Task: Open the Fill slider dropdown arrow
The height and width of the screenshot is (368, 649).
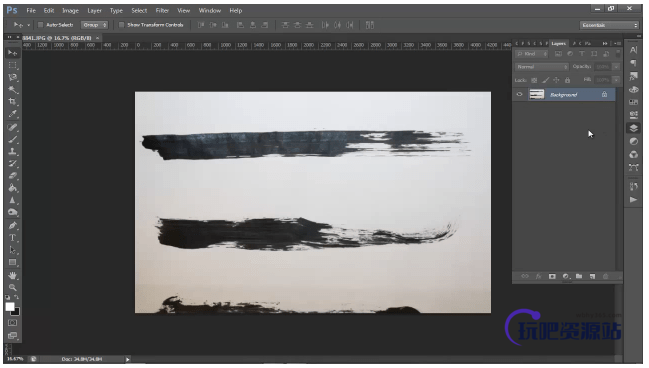Action: pos(616,80)
